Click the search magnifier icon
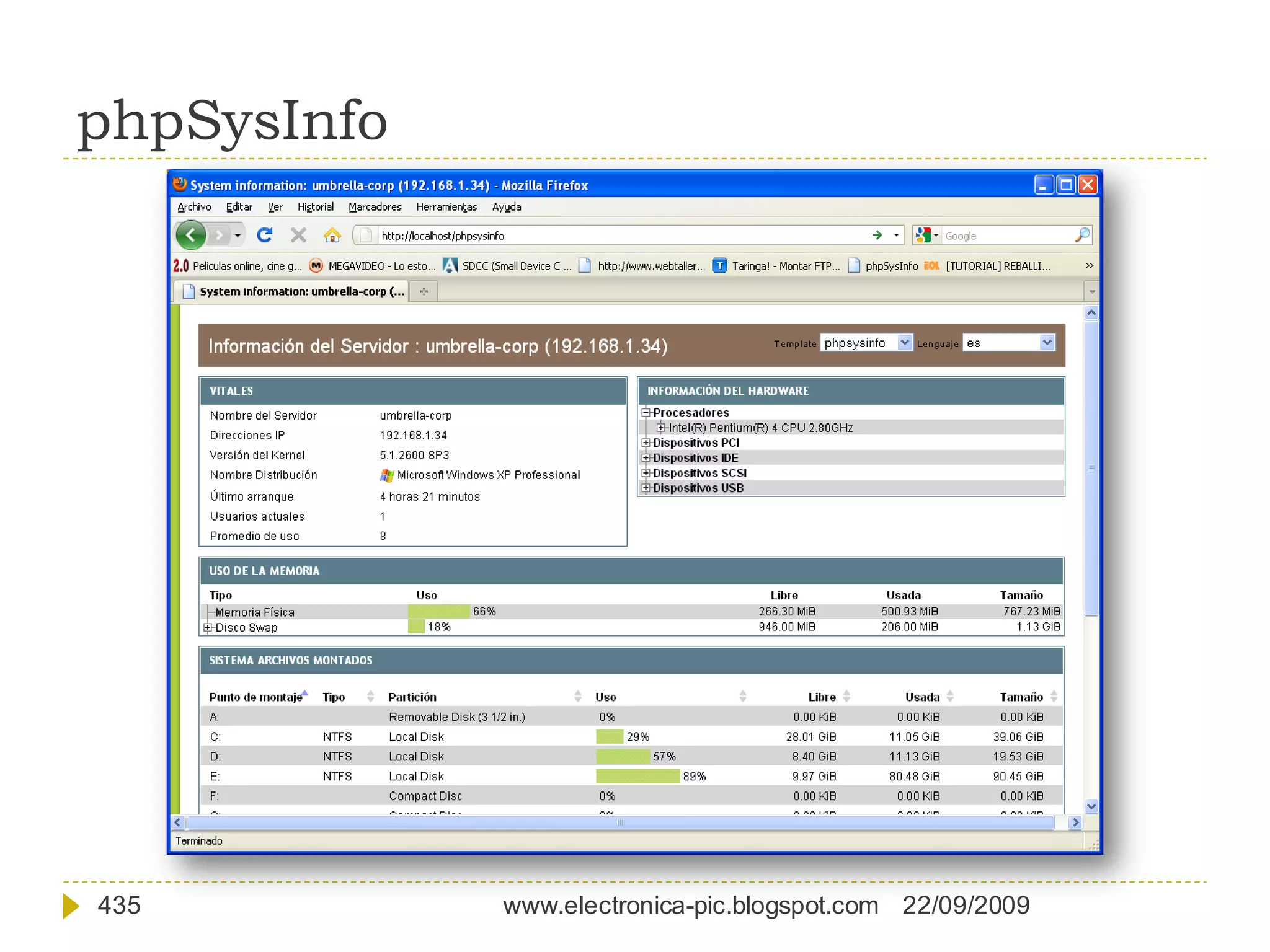1270x952 pixels. [x=1082, y=235]
